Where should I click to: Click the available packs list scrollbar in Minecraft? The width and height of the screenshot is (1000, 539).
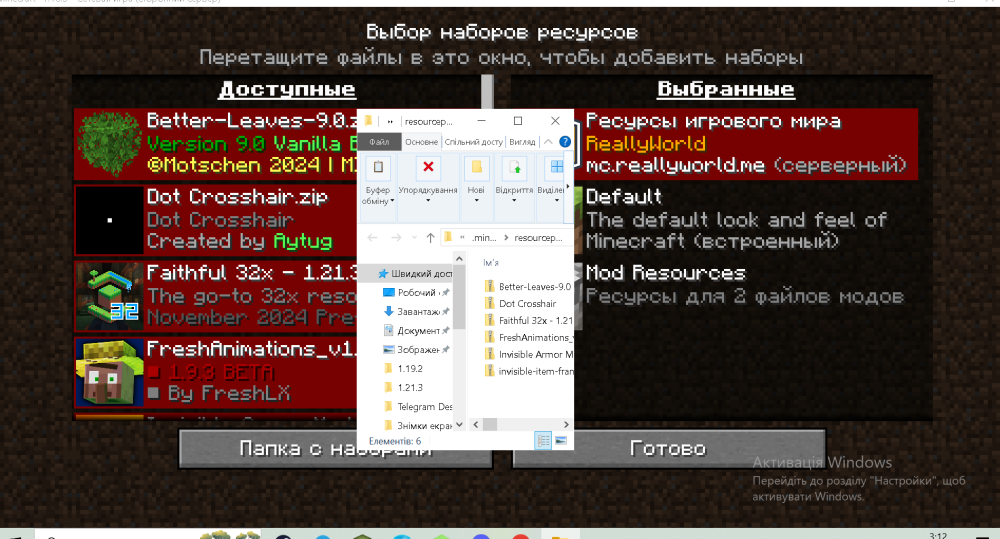pos(487,92)
